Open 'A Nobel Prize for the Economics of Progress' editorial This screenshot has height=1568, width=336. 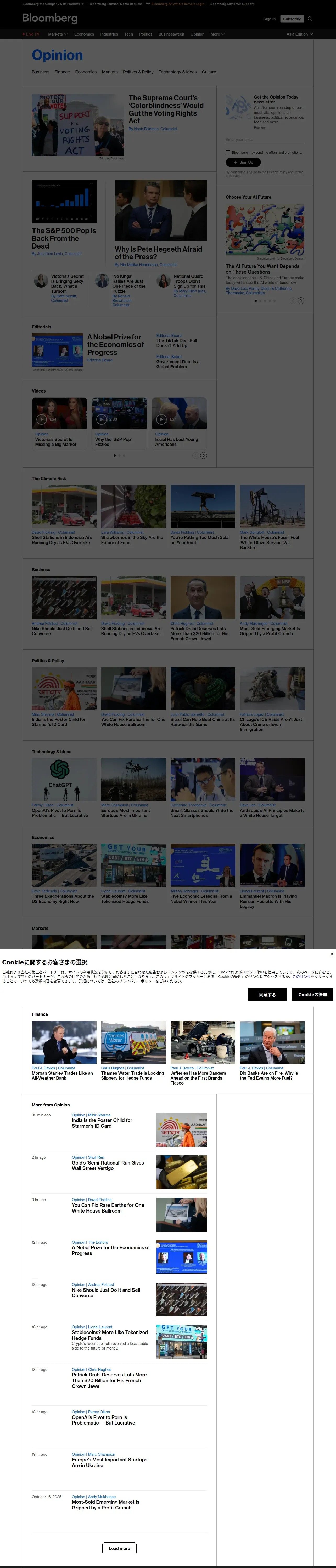[x=116, y=344]
